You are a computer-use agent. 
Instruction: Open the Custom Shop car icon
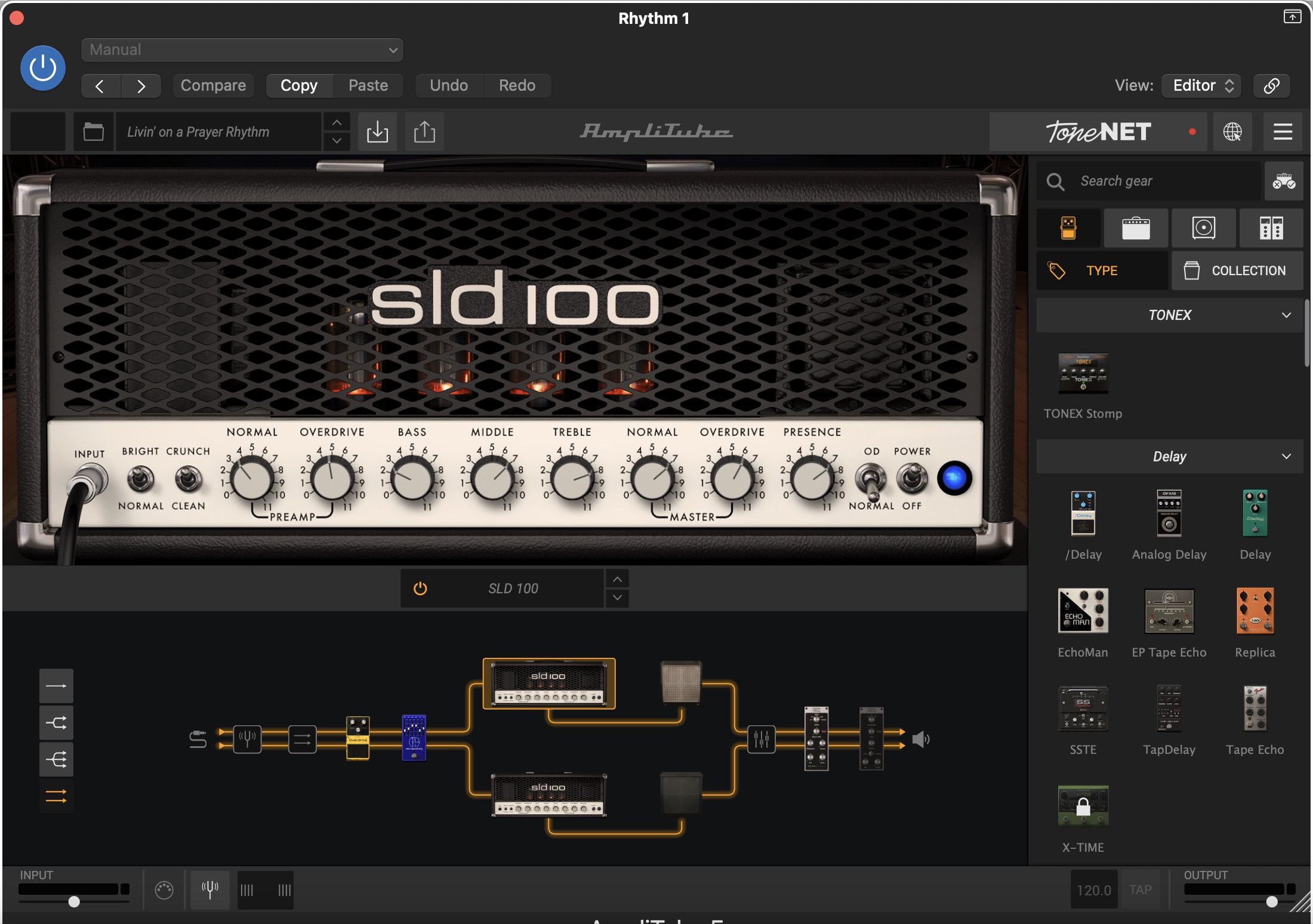[1284, 181]
